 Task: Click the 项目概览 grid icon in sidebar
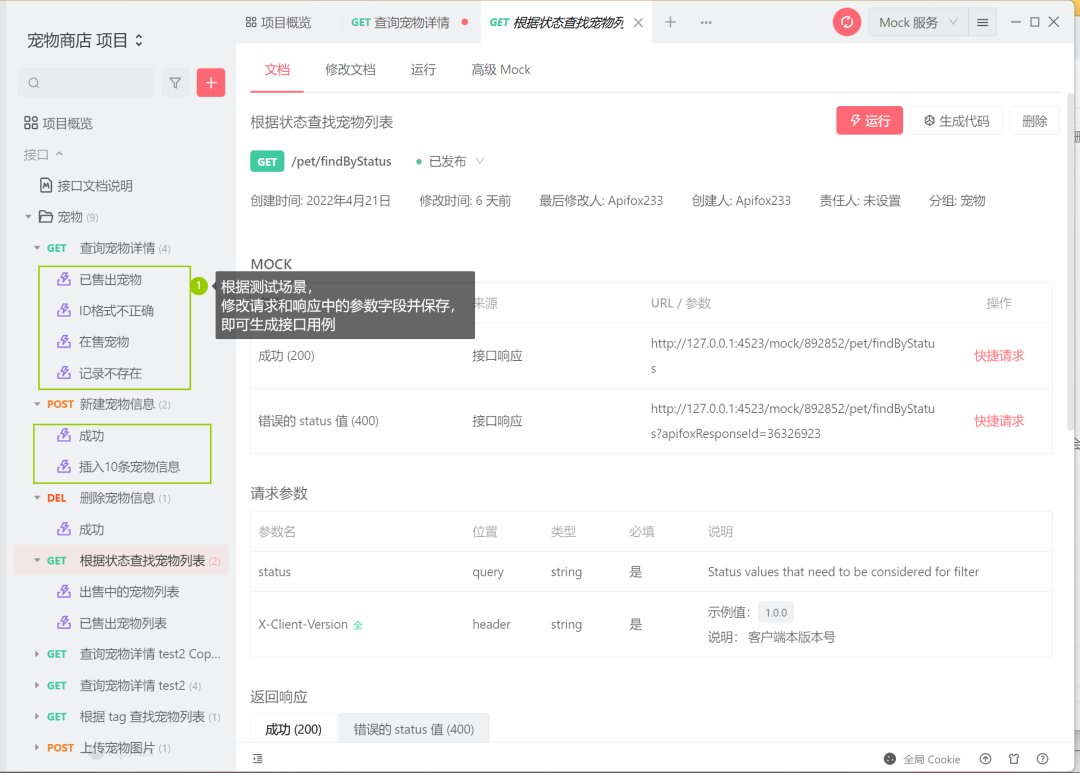point(30,123)
